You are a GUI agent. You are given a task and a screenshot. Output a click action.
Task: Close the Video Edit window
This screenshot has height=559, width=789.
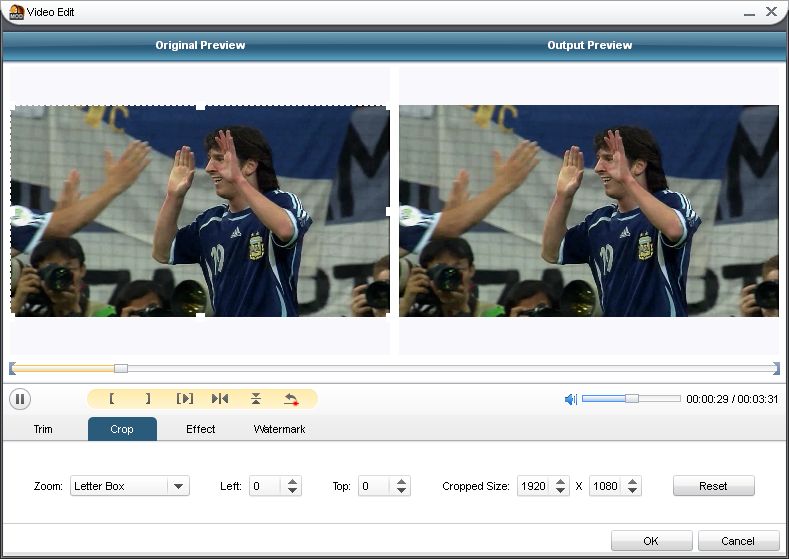(x=771, y=12)
